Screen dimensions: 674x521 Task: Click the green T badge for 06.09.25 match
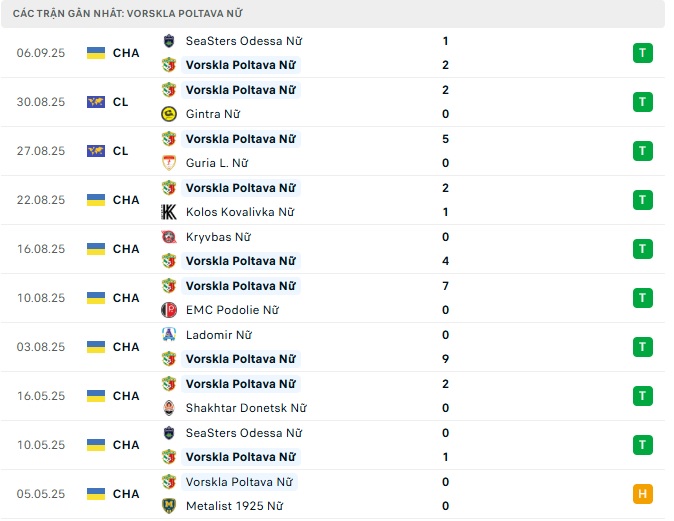click(x=642, y=53)
